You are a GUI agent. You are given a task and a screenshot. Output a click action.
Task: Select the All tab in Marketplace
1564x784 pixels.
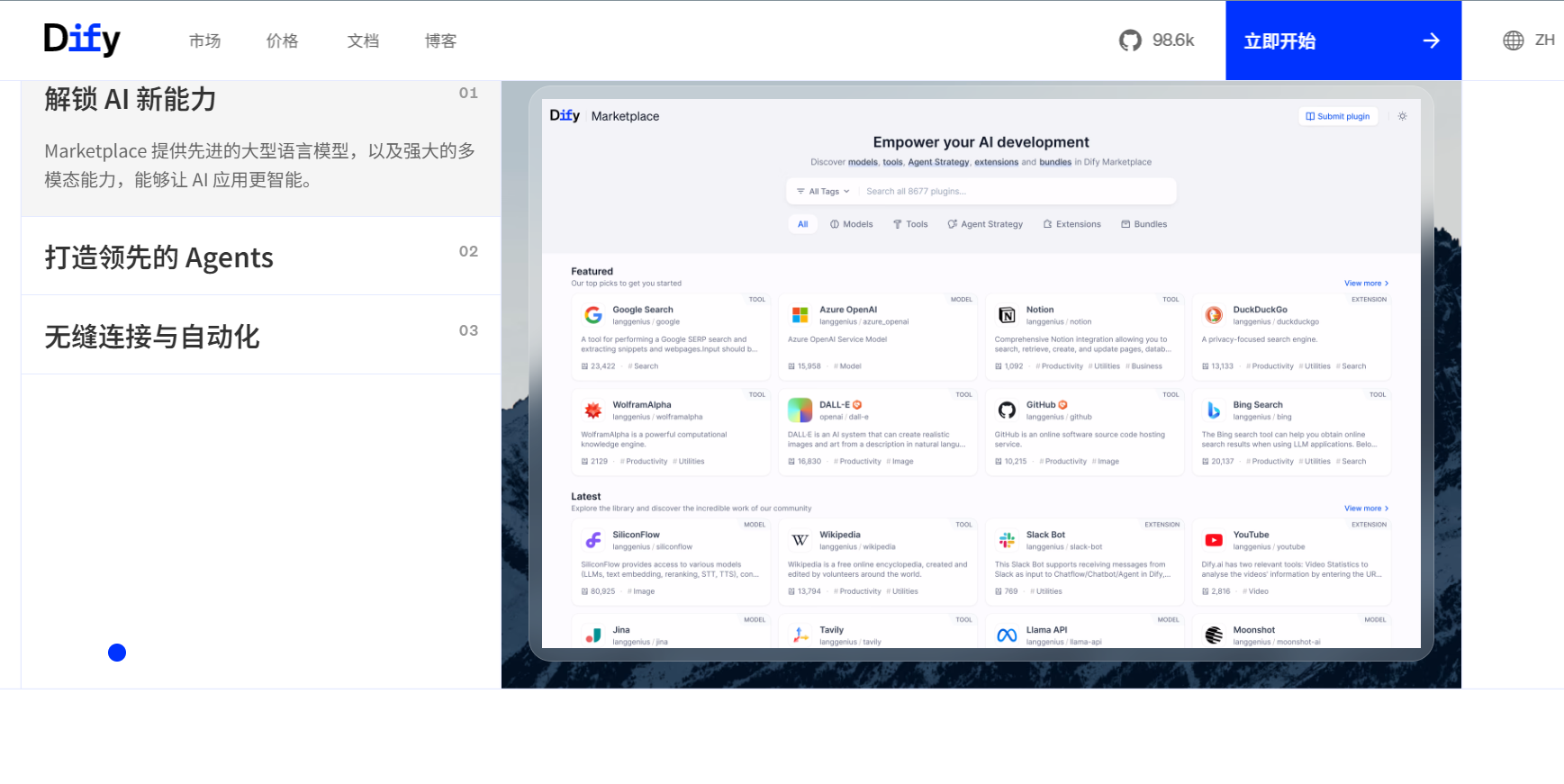(802, 224)
